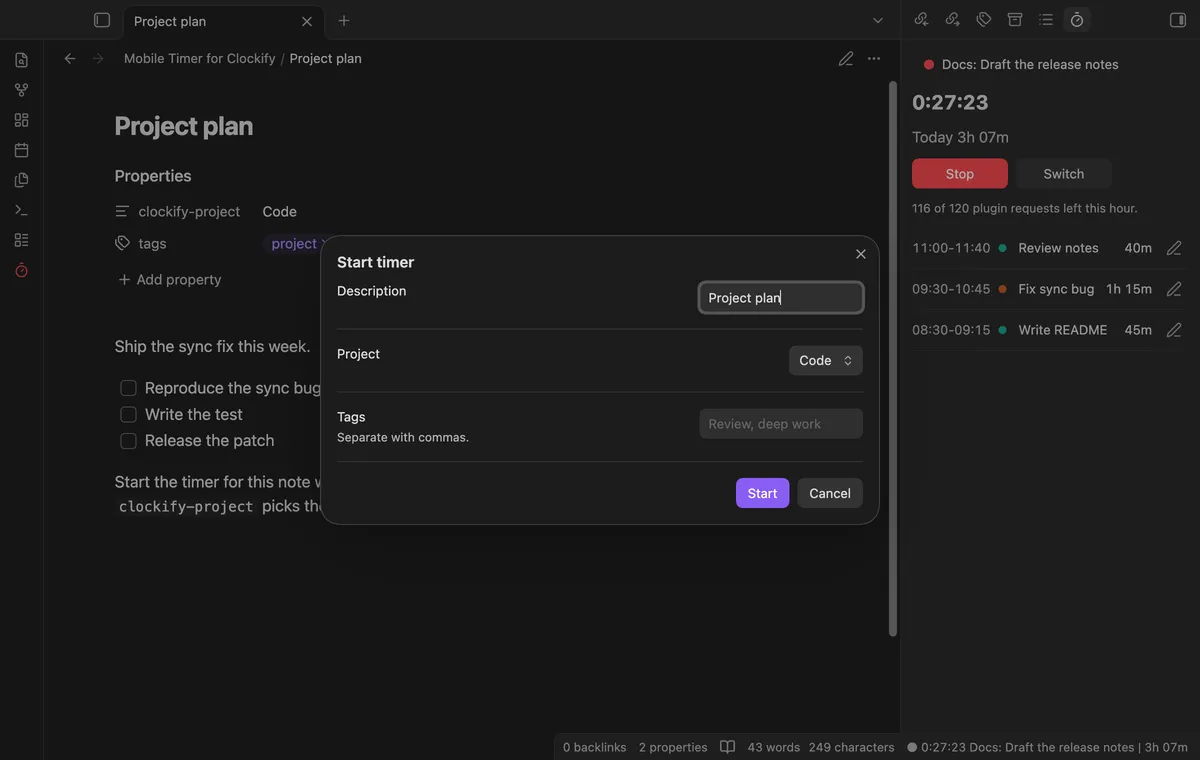
Task: Click the Properties heading
Action: click(153, 176)
